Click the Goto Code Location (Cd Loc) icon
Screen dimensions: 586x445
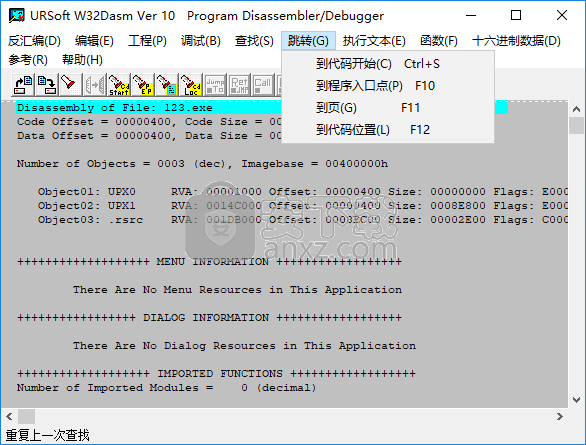(191, 84)
